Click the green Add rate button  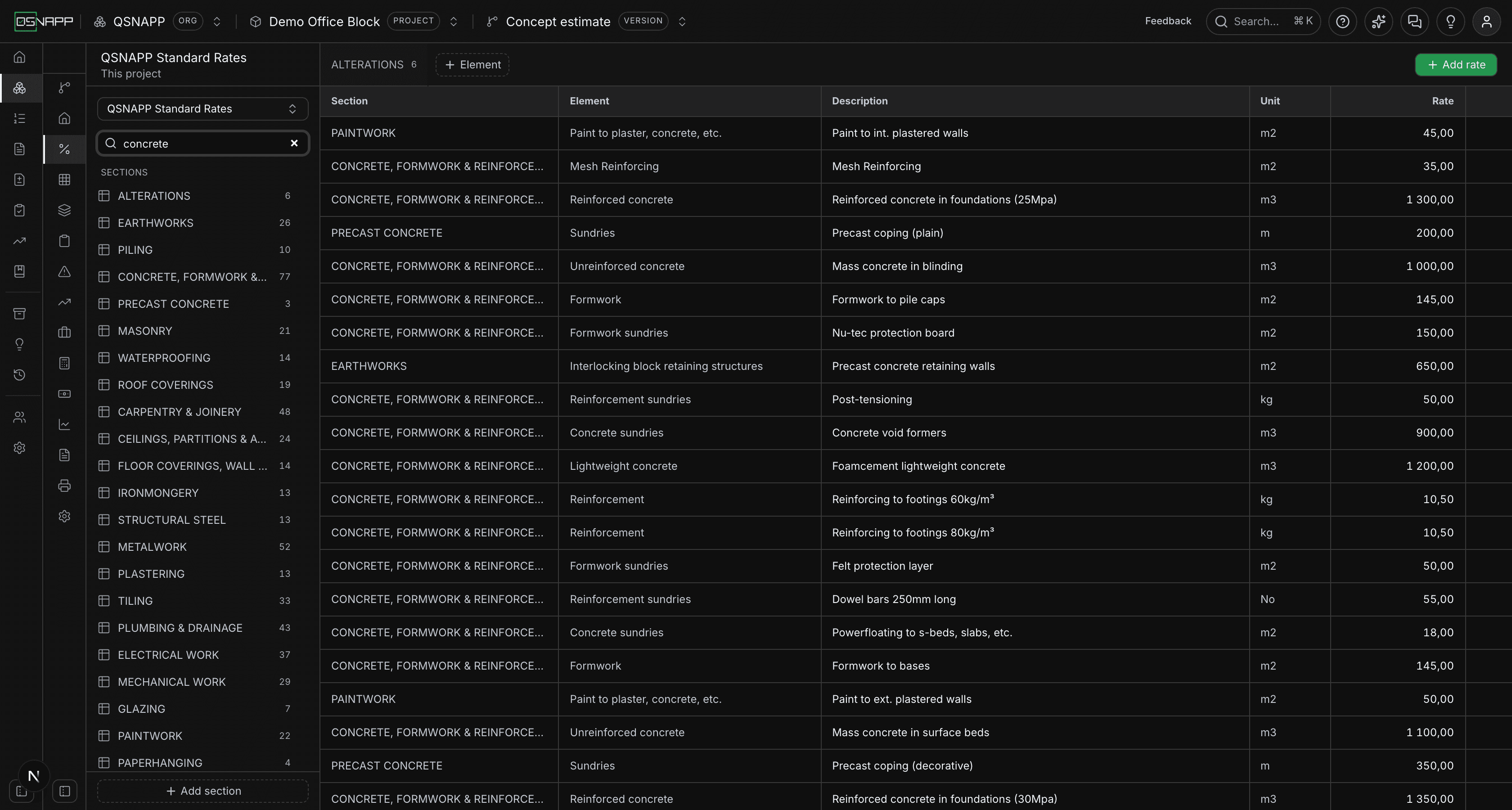point(1456,64)
